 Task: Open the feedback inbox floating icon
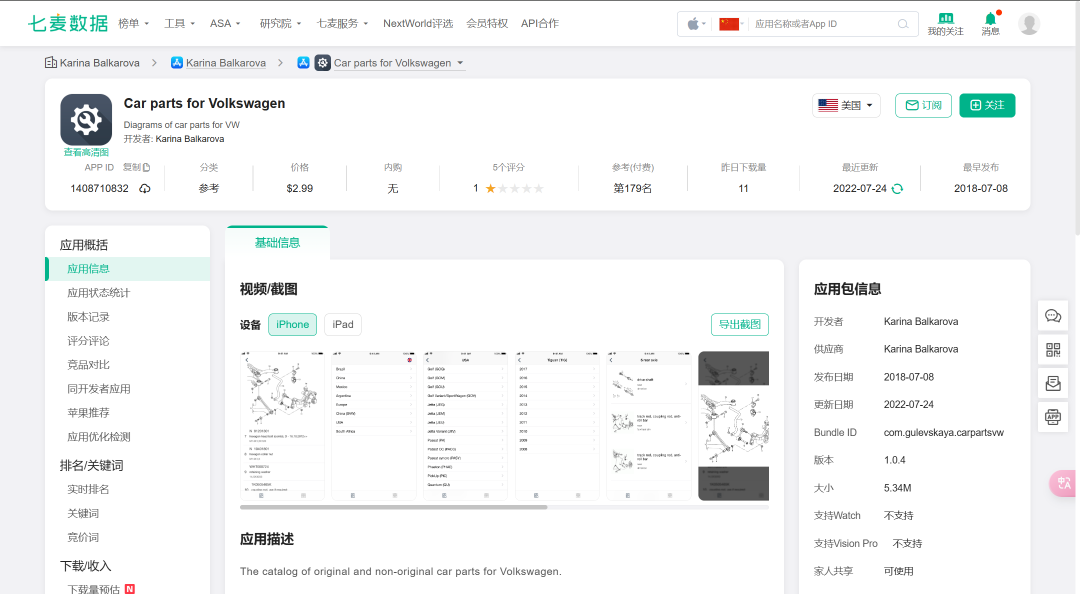click(x=1053, y=383)
